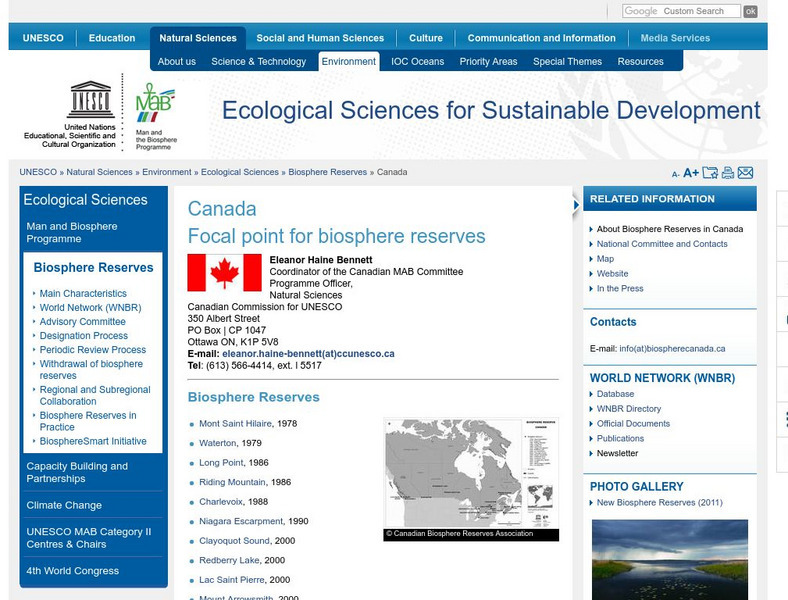Go to About us submenu

(x=176, y=62)
